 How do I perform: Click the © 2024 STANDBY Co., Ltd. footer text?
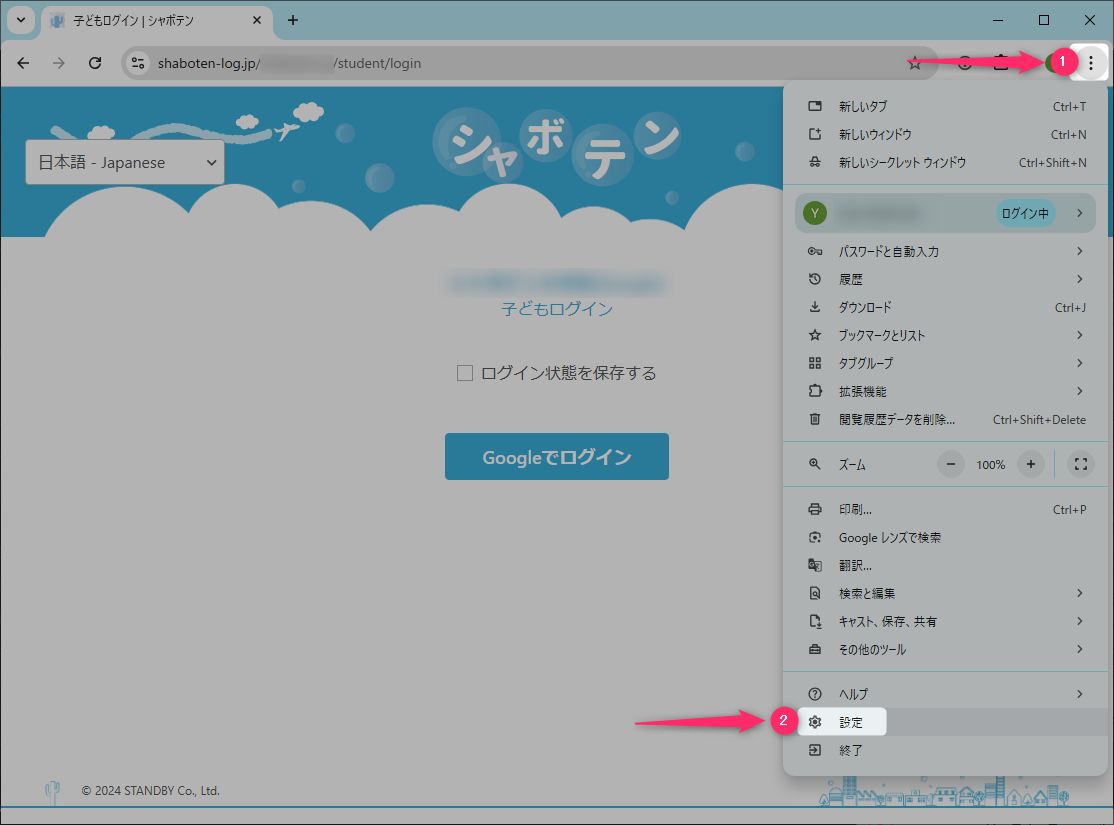click(x=151, y=791)
